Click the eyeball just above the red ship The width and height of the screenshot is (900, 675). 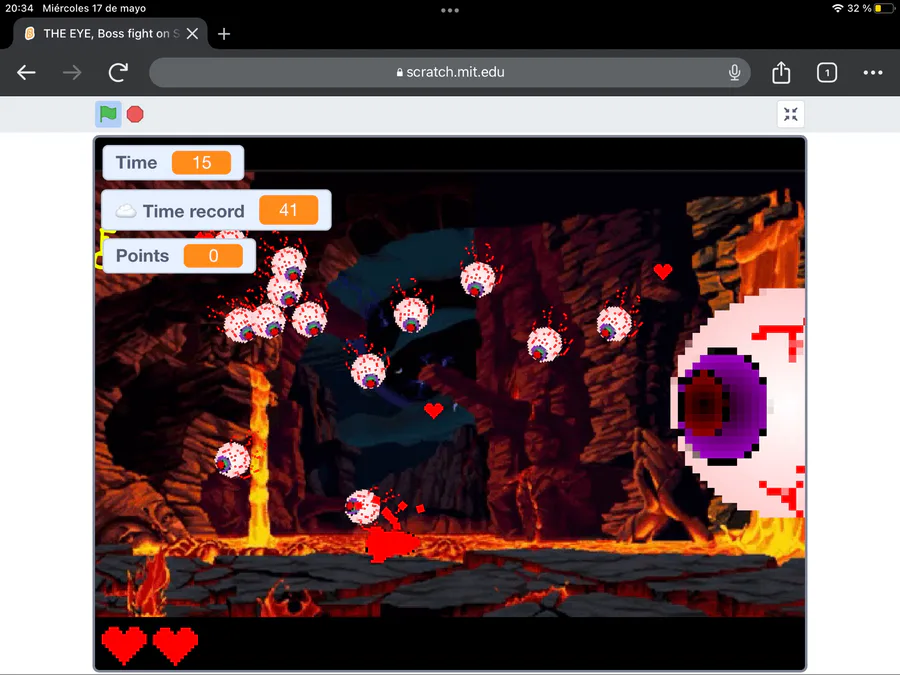[362, 507]
